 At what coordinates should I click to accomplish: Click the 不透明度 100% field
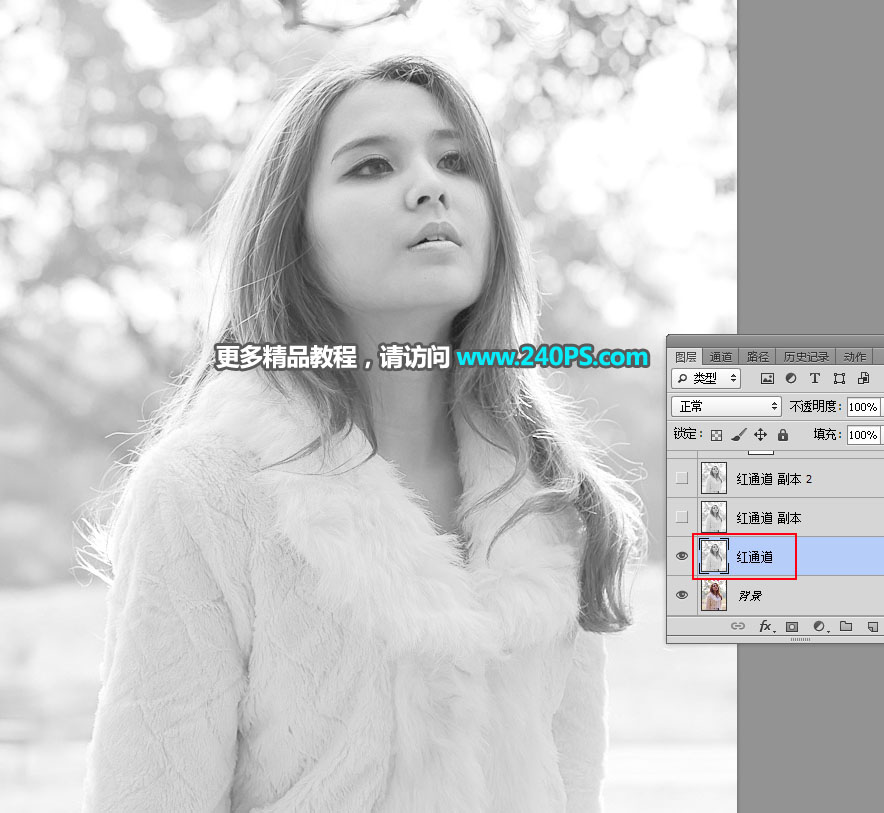point(863,406)
